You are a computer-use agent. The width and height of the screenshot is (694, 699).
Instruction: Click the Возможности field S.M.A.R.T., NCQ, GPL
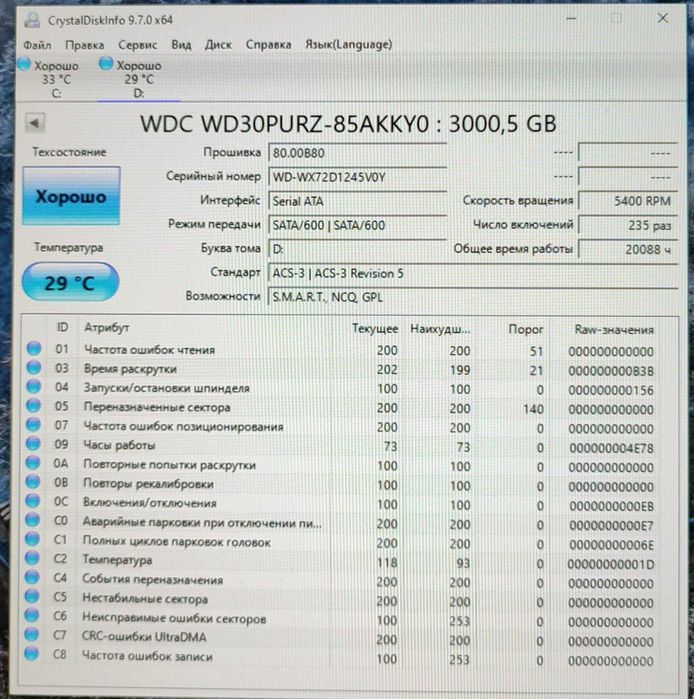(473, 297)
